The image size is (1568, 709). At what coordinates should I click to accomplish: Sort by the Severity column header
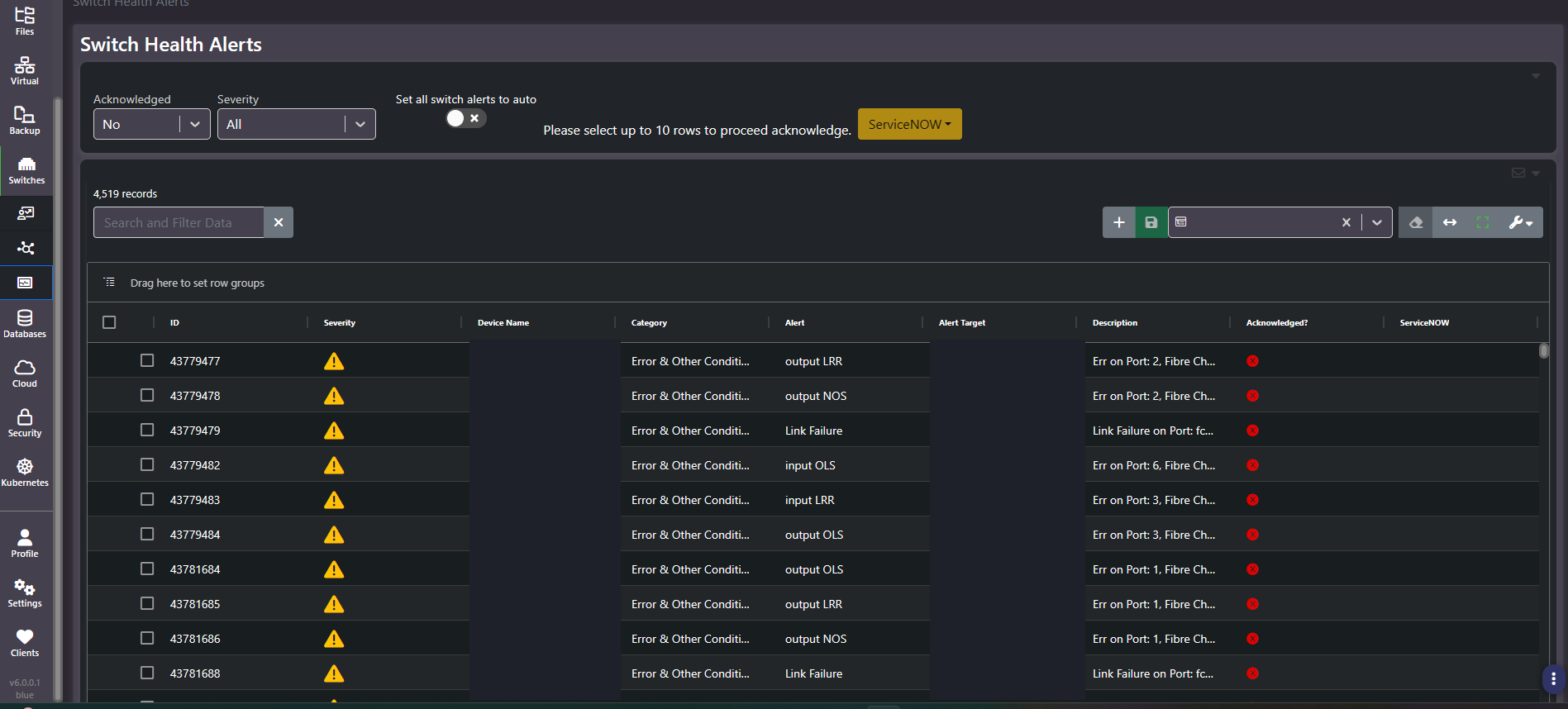(340, 323)
